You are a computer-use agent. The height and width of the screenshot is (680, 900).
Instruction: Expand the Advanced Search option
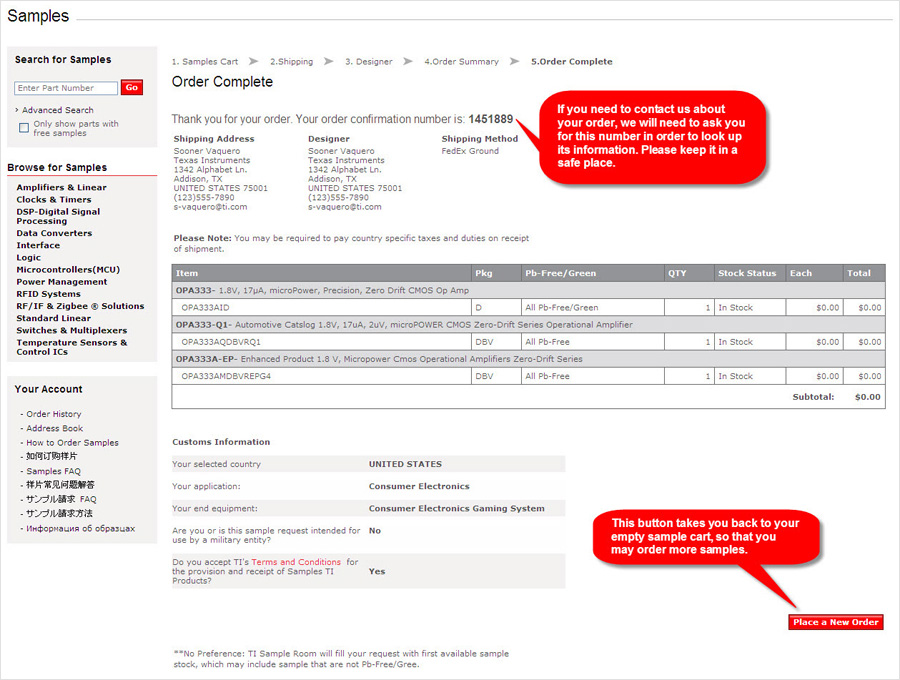pos(57,110)
